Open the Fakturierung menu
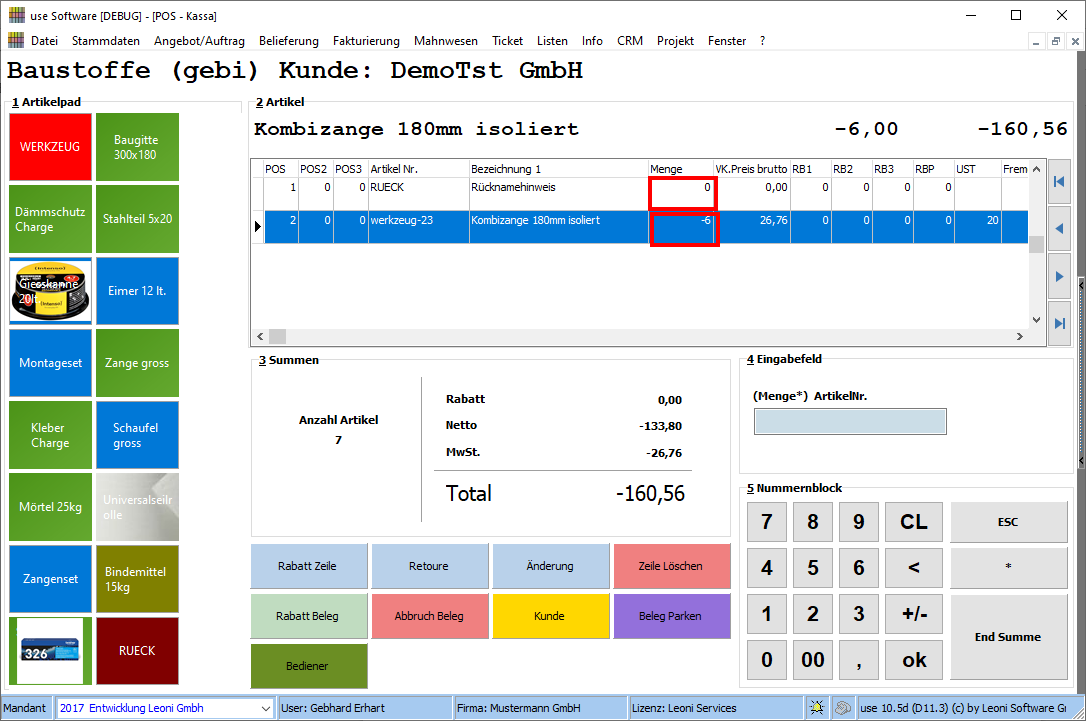Screen dimensions: 1086x721 (366, 41)
